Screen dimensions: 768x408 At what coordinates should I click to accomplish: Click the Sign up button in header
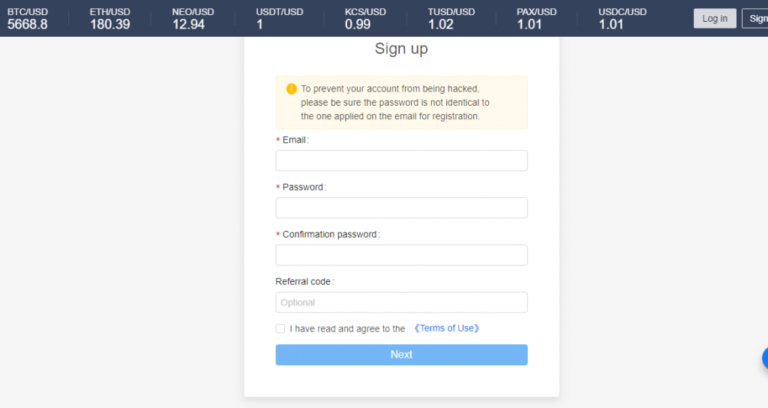(x=755, y=19)
